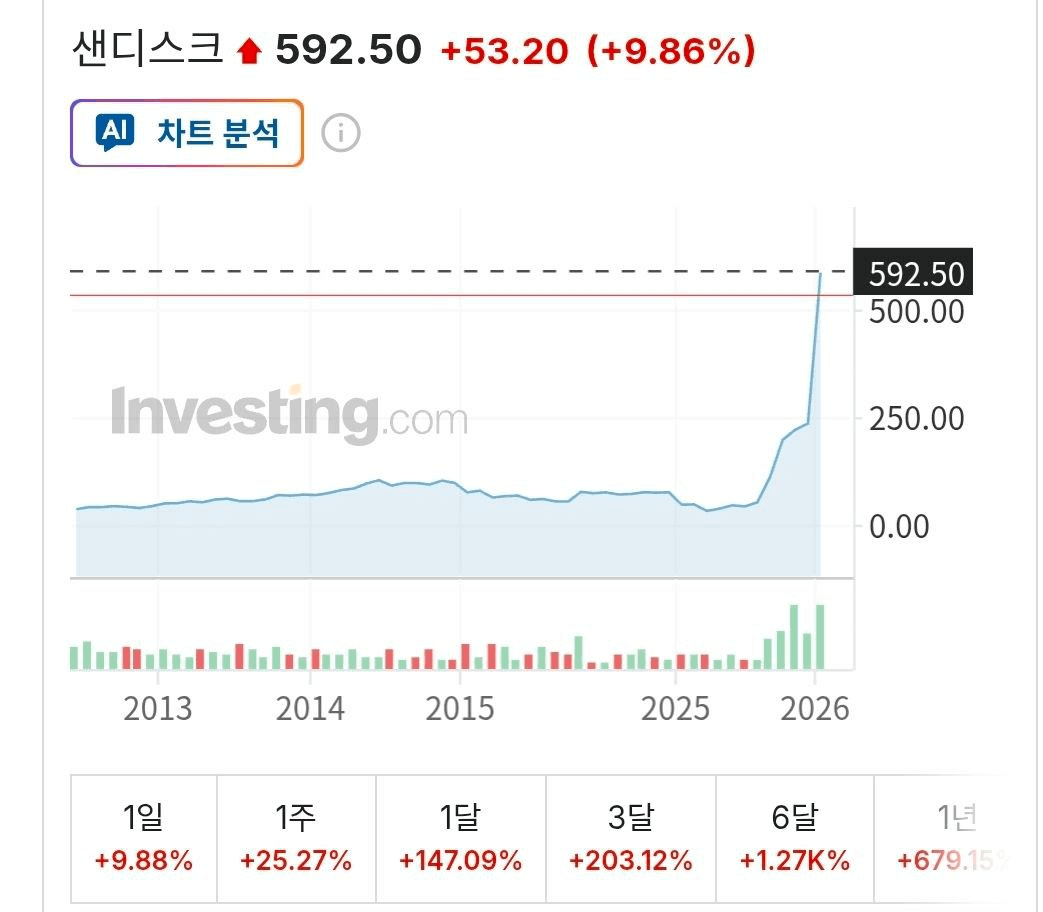This screenshot has height=912, width=1043.
Task: Select the 1일 period tab
Action: 144,838
